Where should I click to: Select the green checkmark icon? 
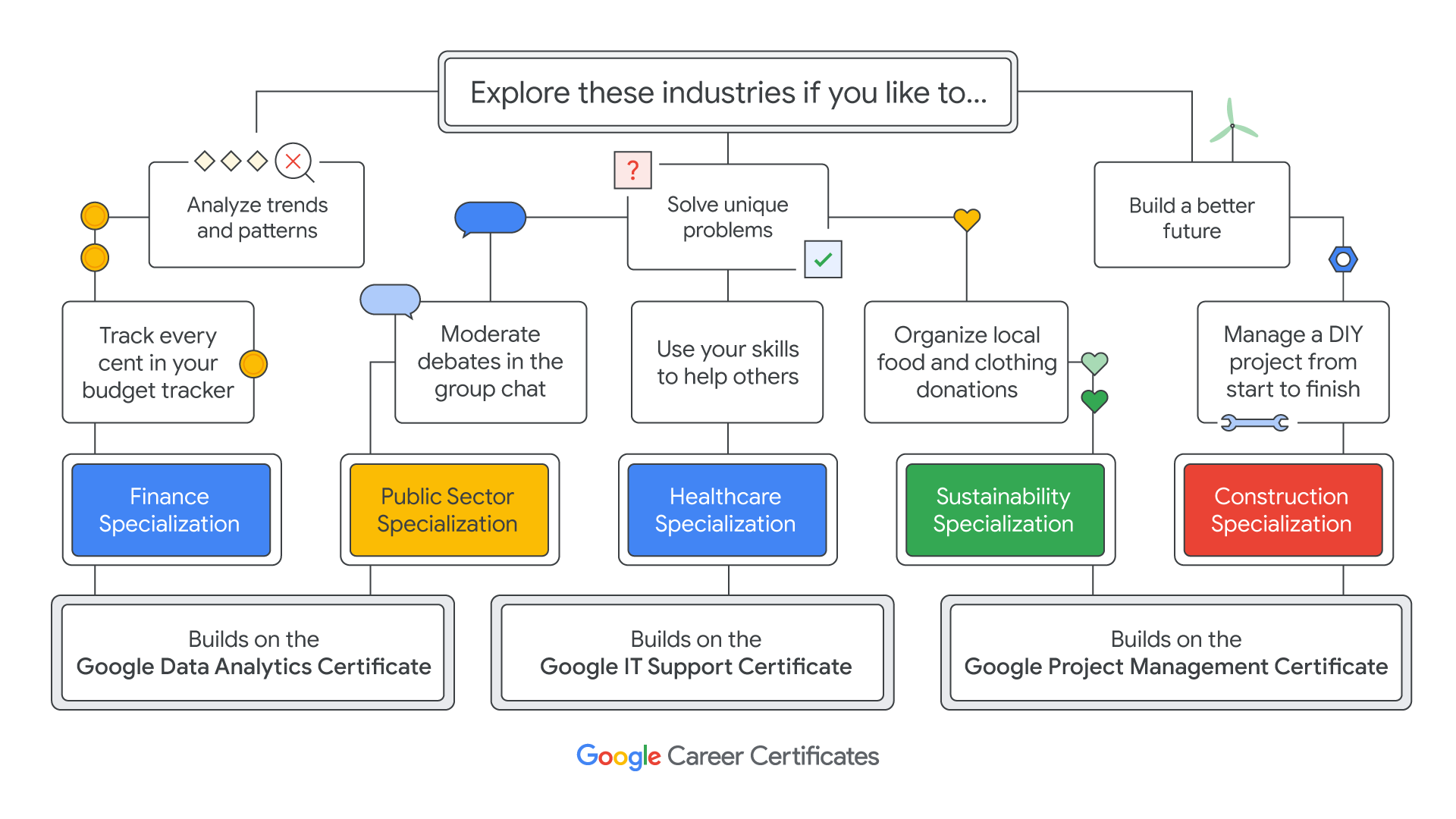click(x=822, y=259)
